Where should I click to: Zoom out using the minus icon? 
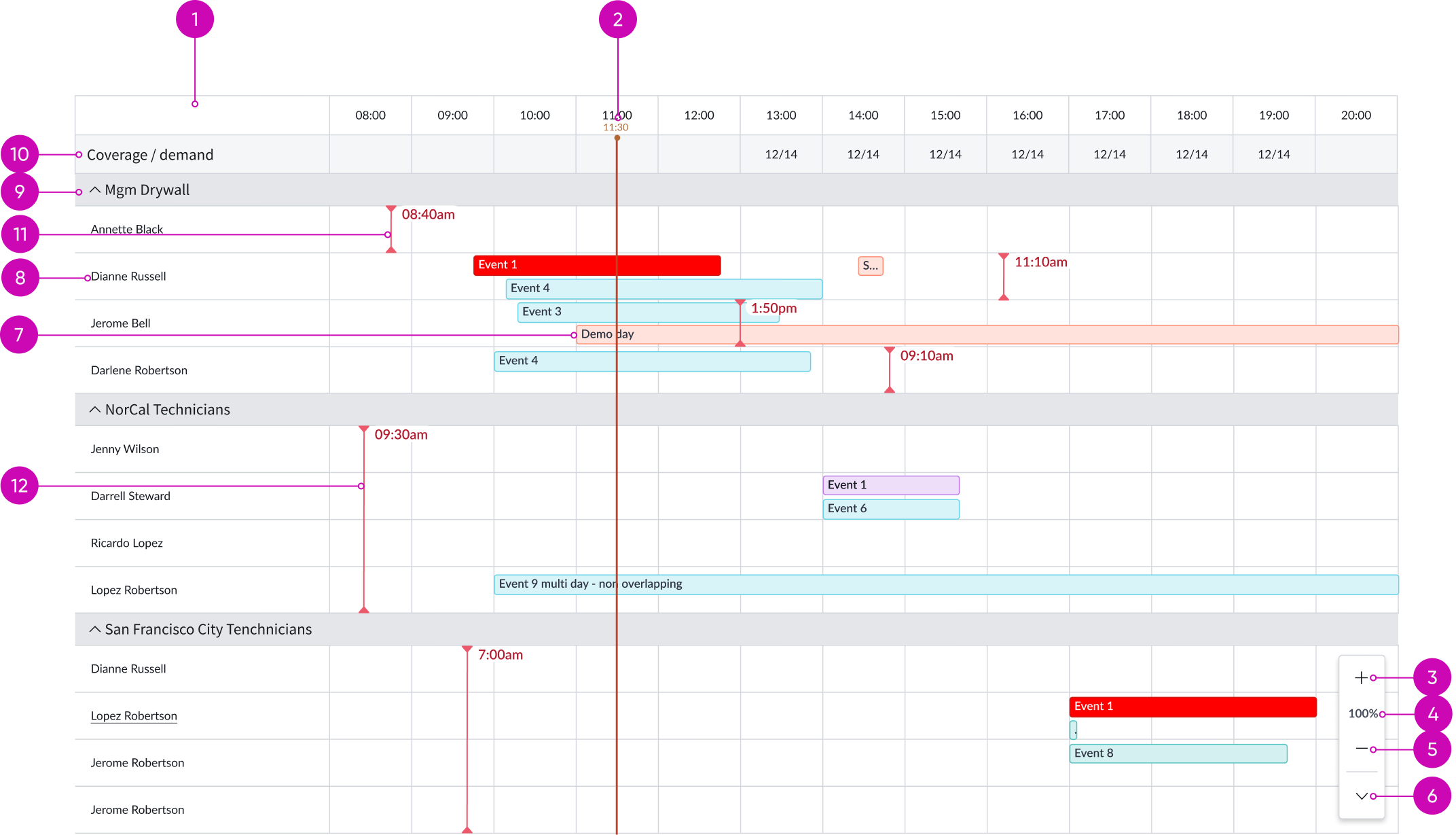pyautogui.click(x=1362, y=747)
